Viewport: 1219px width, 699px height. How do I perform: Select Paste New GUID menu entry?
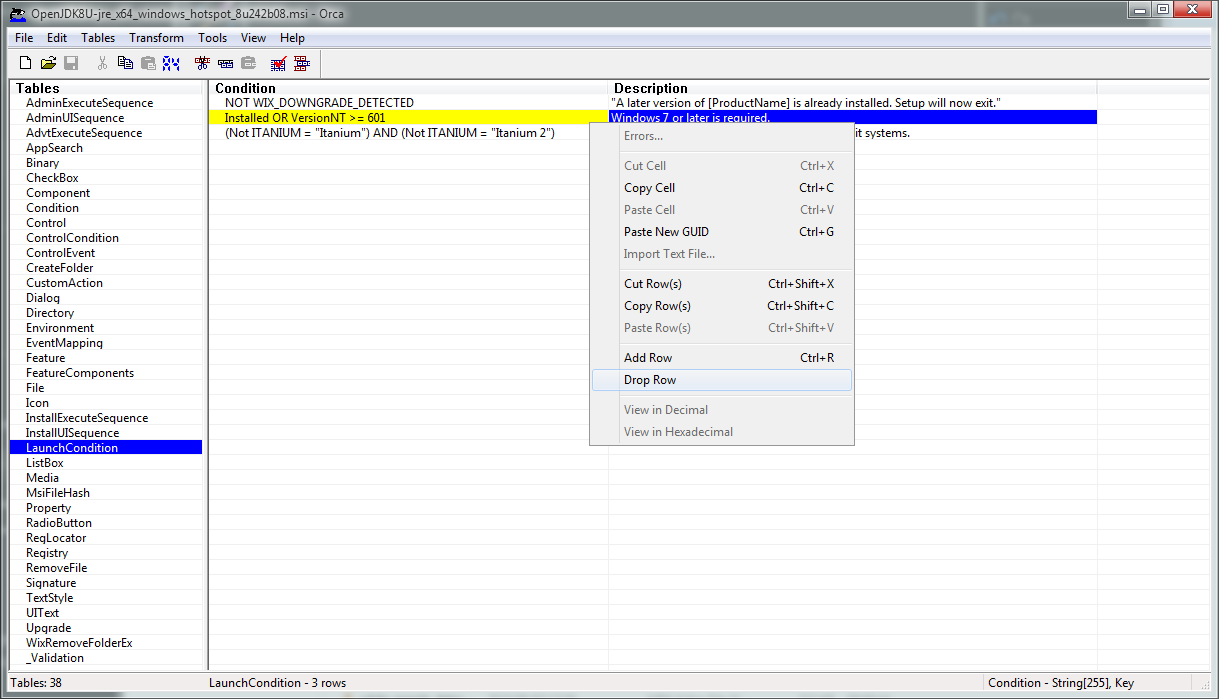point(666,232)
